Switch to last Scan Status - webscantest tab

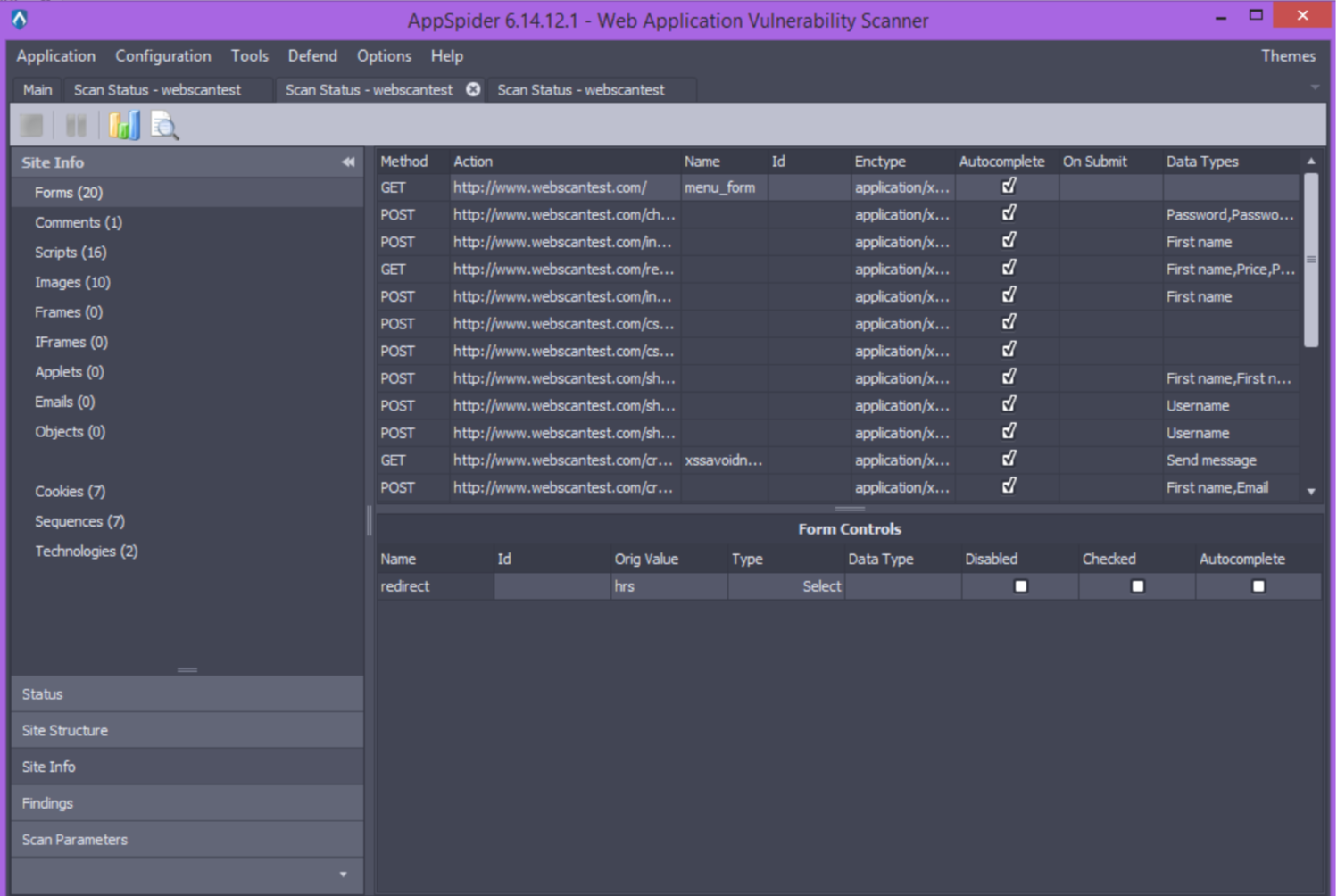590,89
